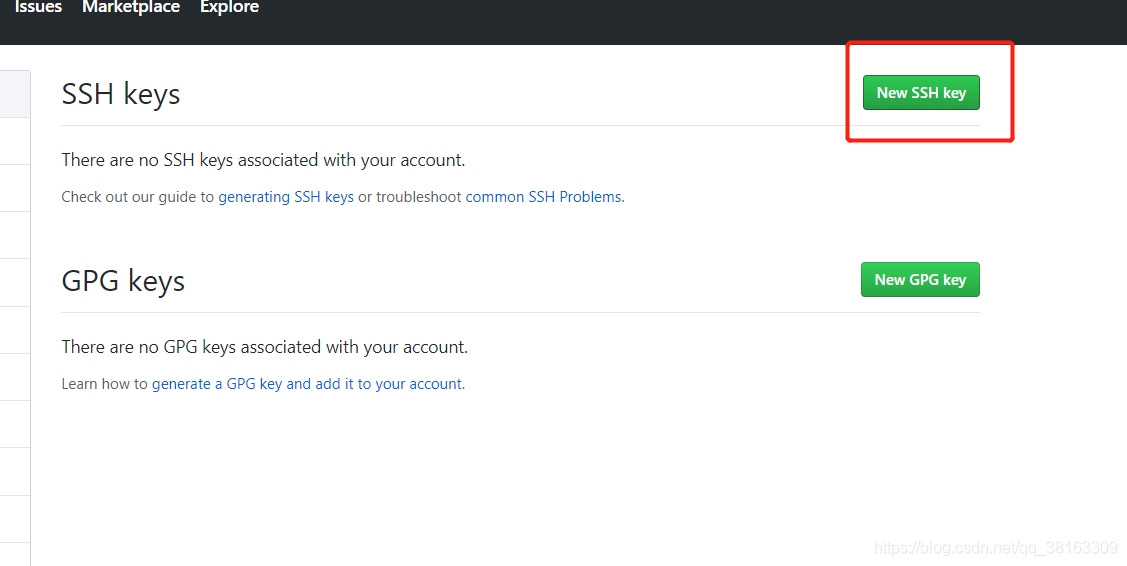Open the common SSH Problems link

(x=543, y=197)
